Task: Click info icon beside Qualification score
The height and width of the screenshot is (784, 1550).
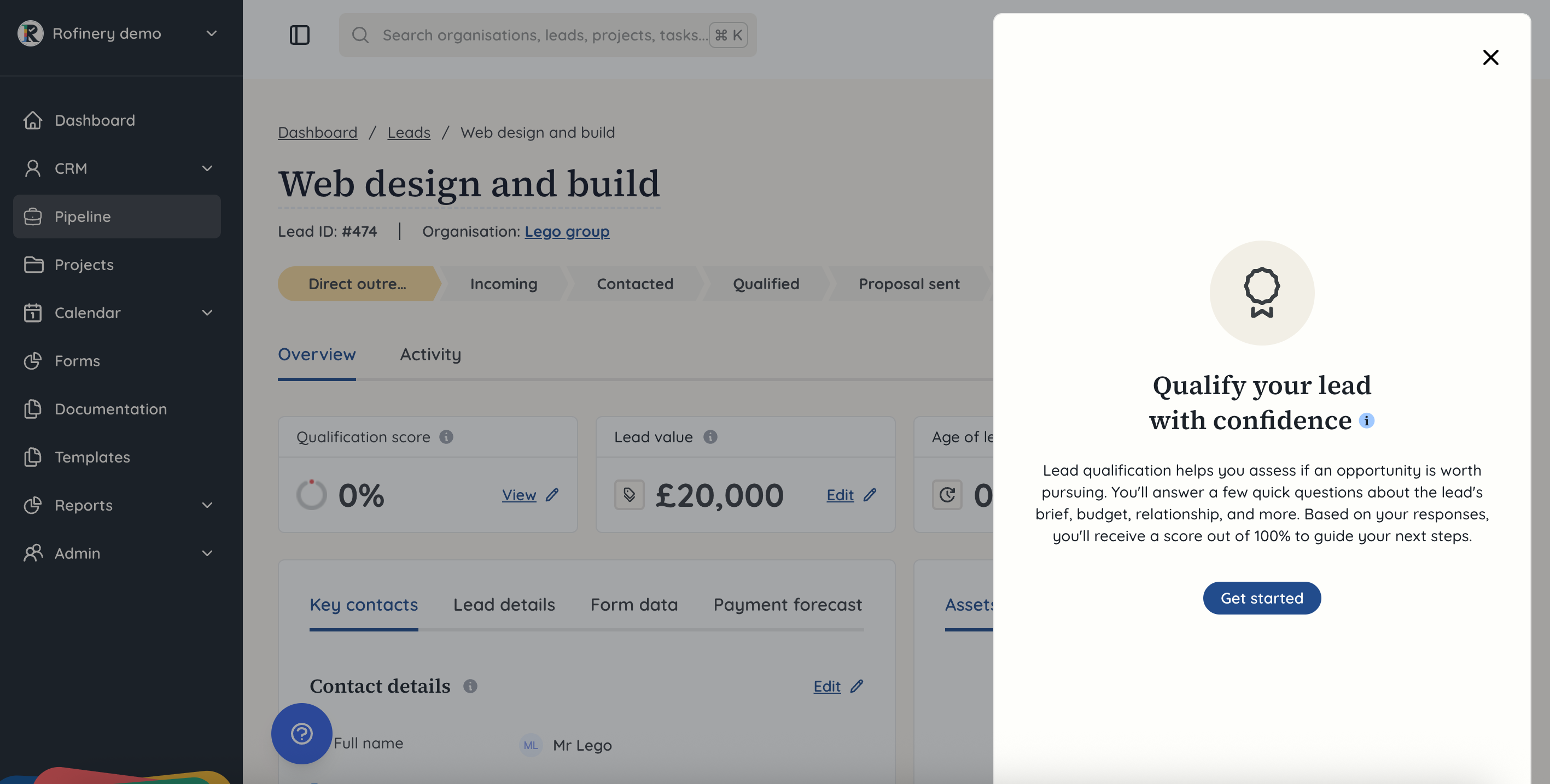Action: [446, 437]
